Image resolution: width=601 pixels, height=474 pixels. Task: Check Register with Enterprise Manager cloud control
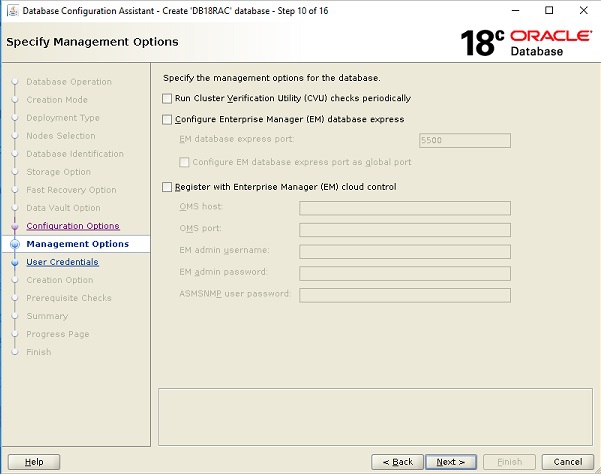[167, 187]
